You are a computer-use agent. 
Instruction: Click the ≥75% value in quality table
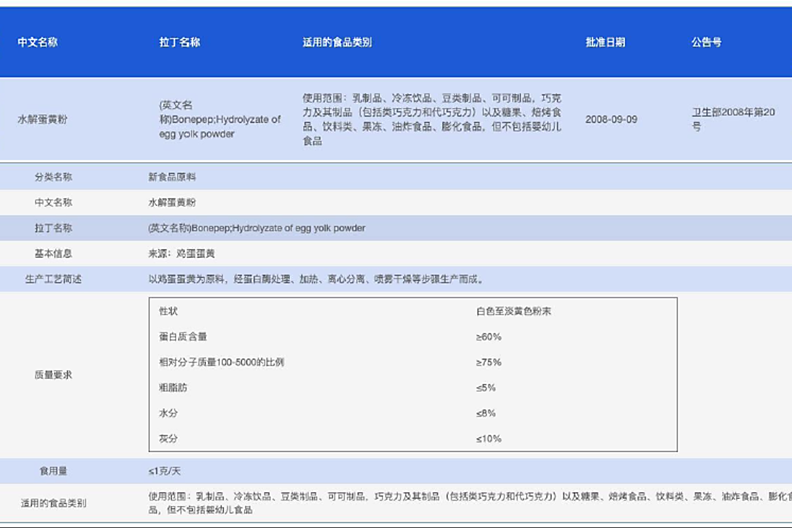489,362
